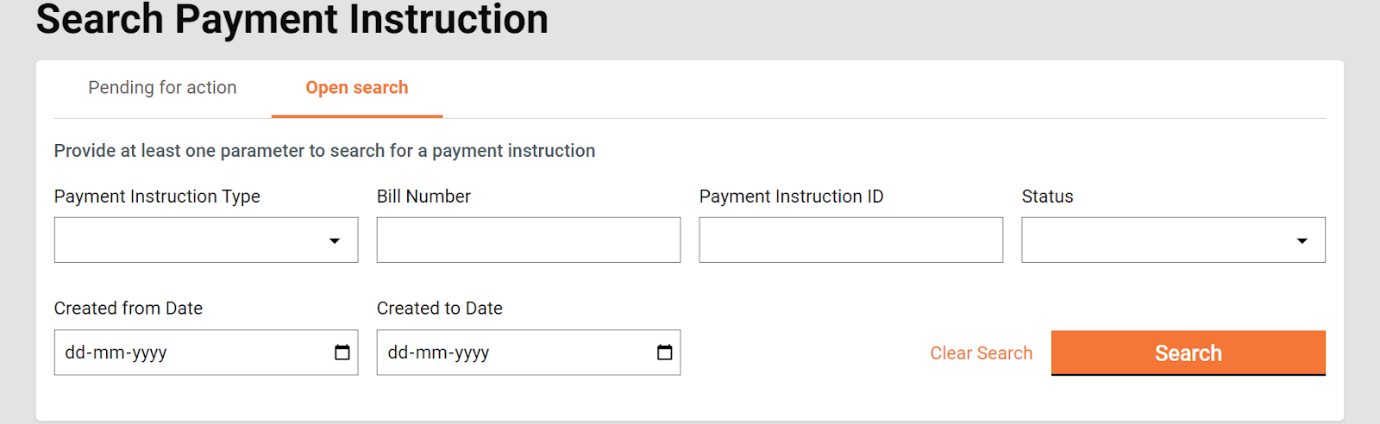The width and height of the screenshot is (1380, 424).
Task: Focus the Payment Instruction ID text box
Action: click(x=850, y=240)
